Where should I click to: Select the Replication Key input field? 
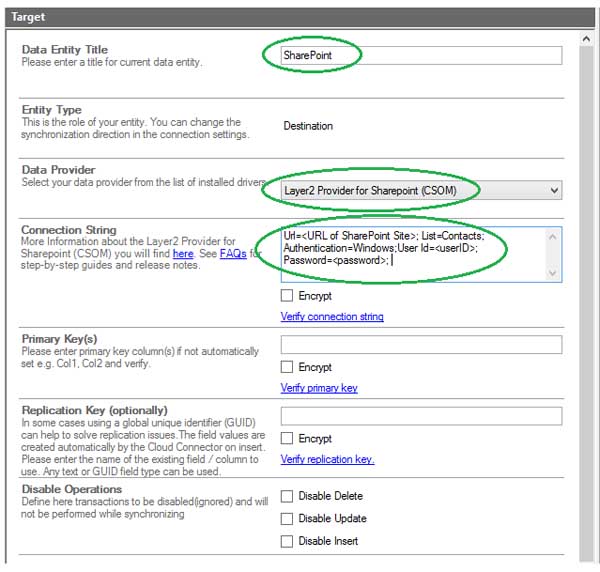tap(420, 416)
